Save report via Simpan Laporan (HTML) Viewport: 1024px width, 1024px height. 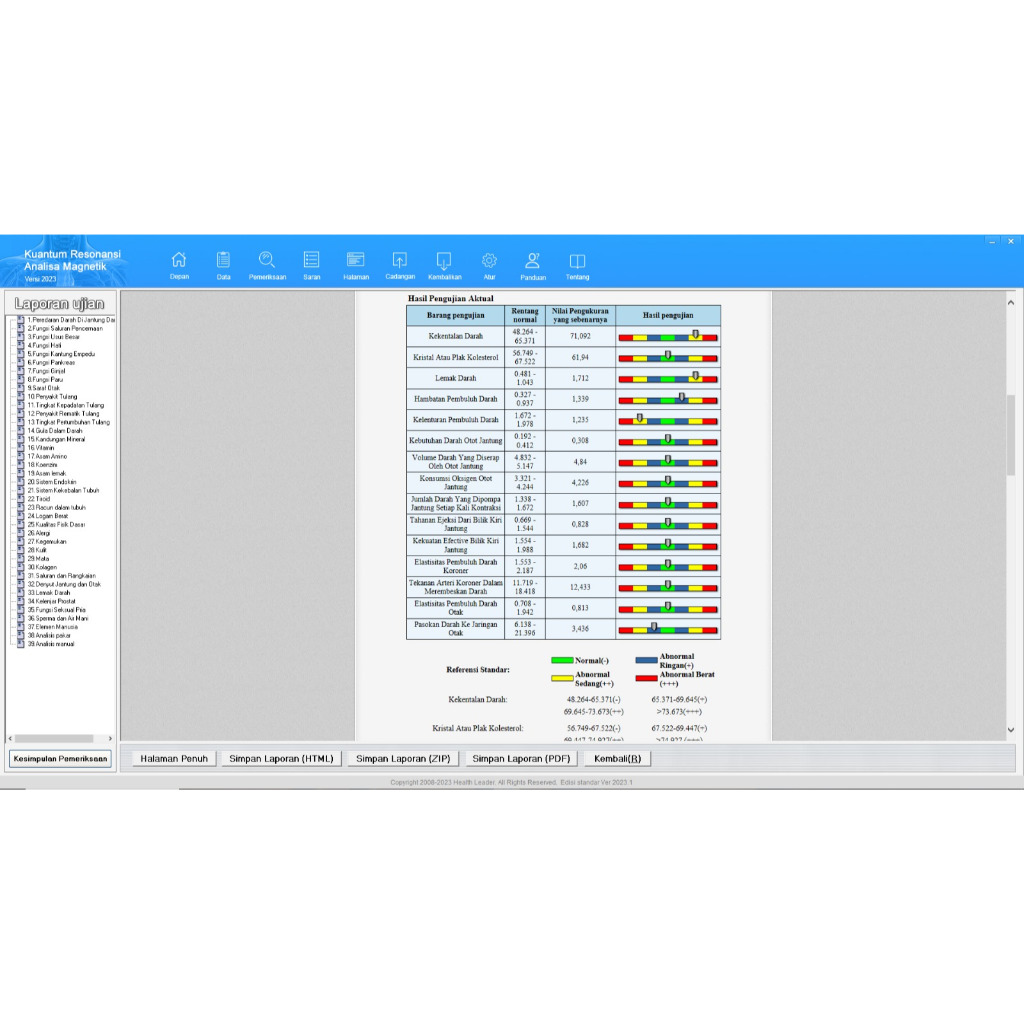pos(281,758)
